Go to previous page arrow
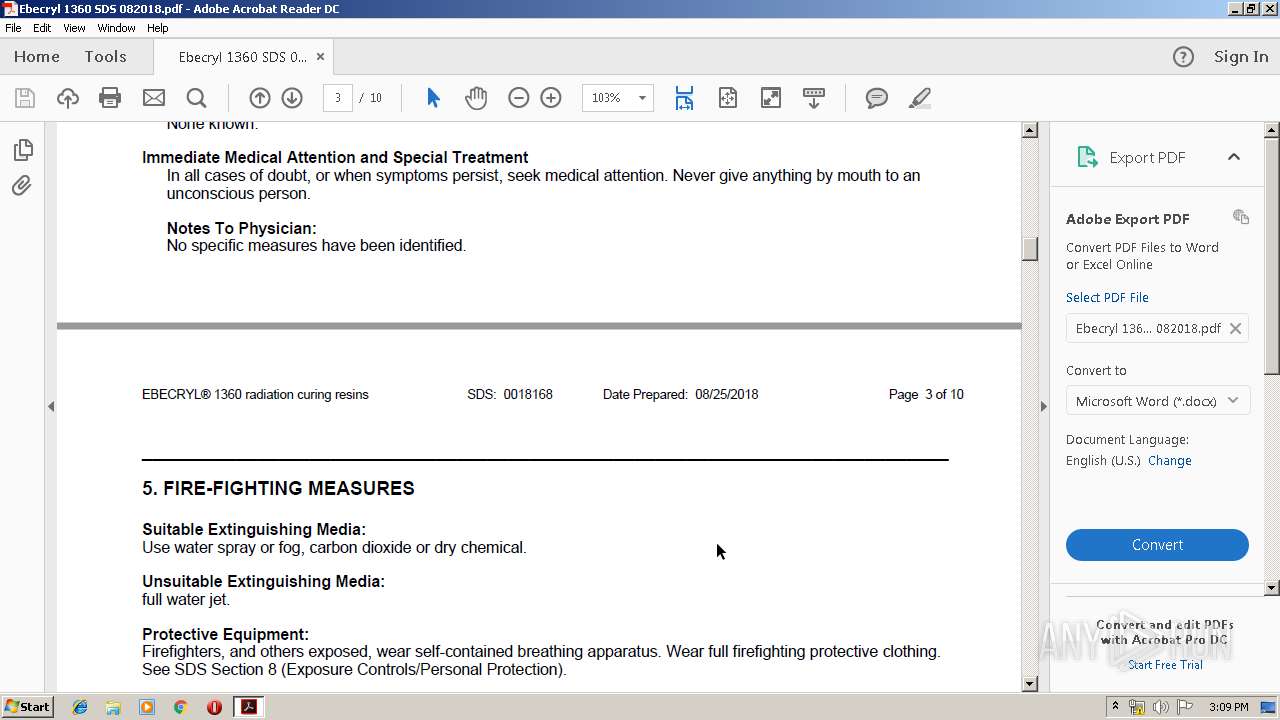 [259, 98]
